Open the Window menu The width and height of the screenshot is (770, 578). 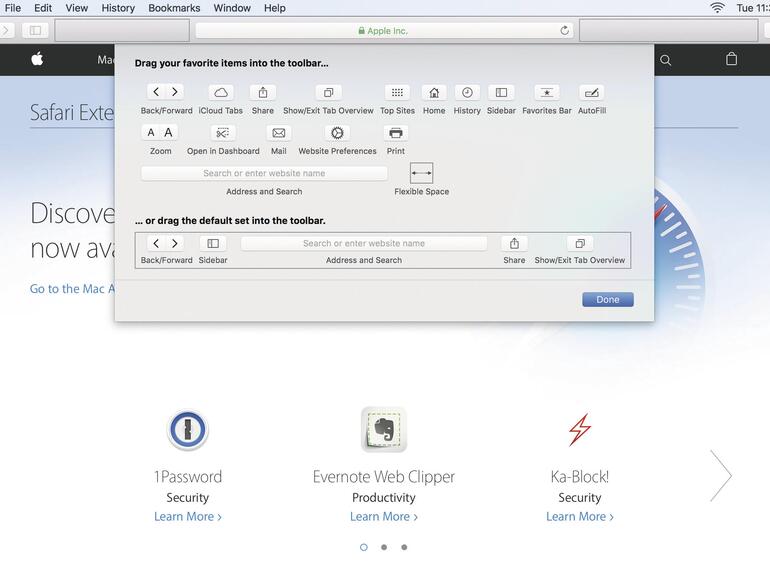click(232, 8)
